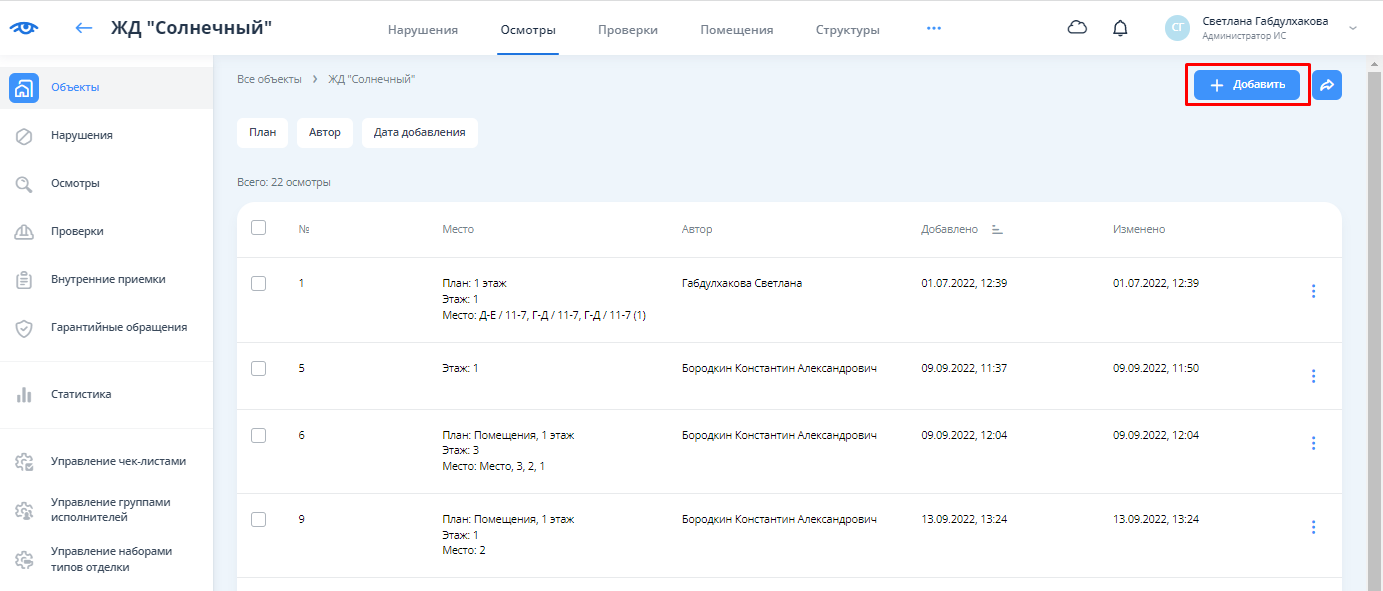Open Статистика bar chart icon in sidebar
This screenshot has width=1383, height=591.
[x=25, y=395]
